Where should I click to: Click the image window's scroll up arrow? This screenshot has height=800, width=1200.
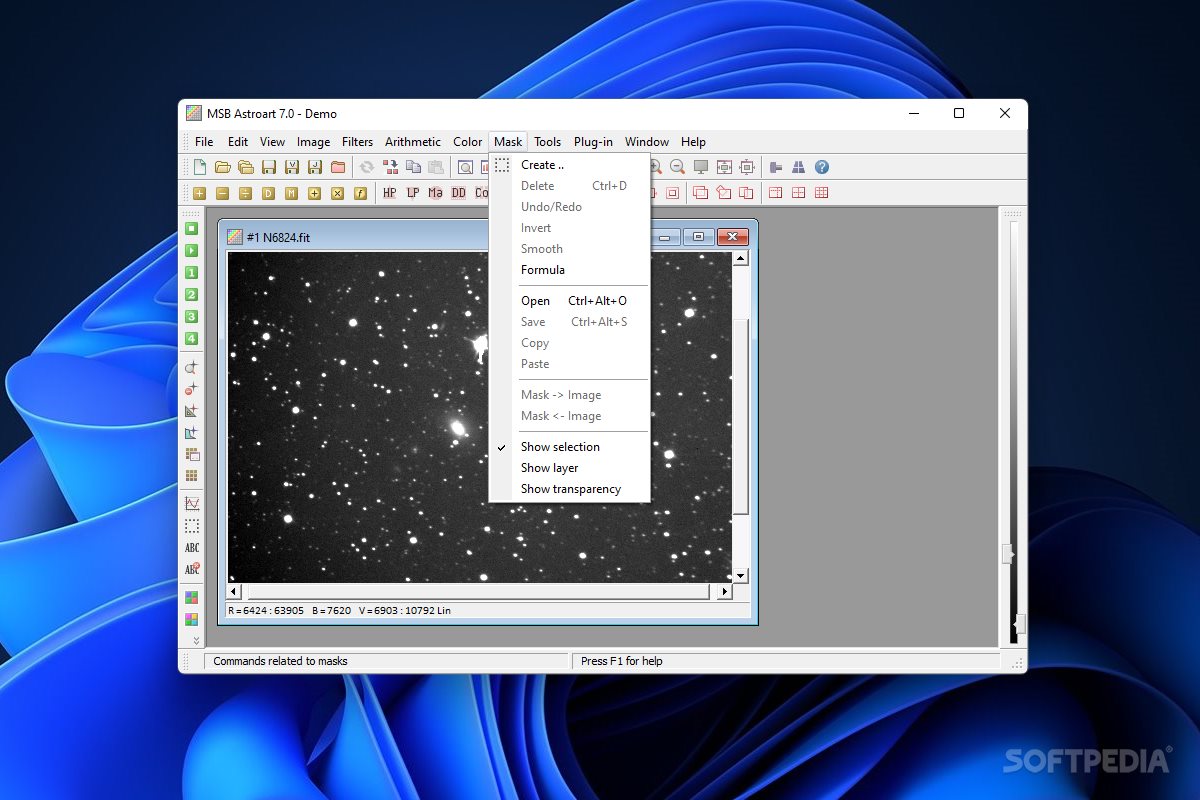pyautogui.click(x=740, y=259)
